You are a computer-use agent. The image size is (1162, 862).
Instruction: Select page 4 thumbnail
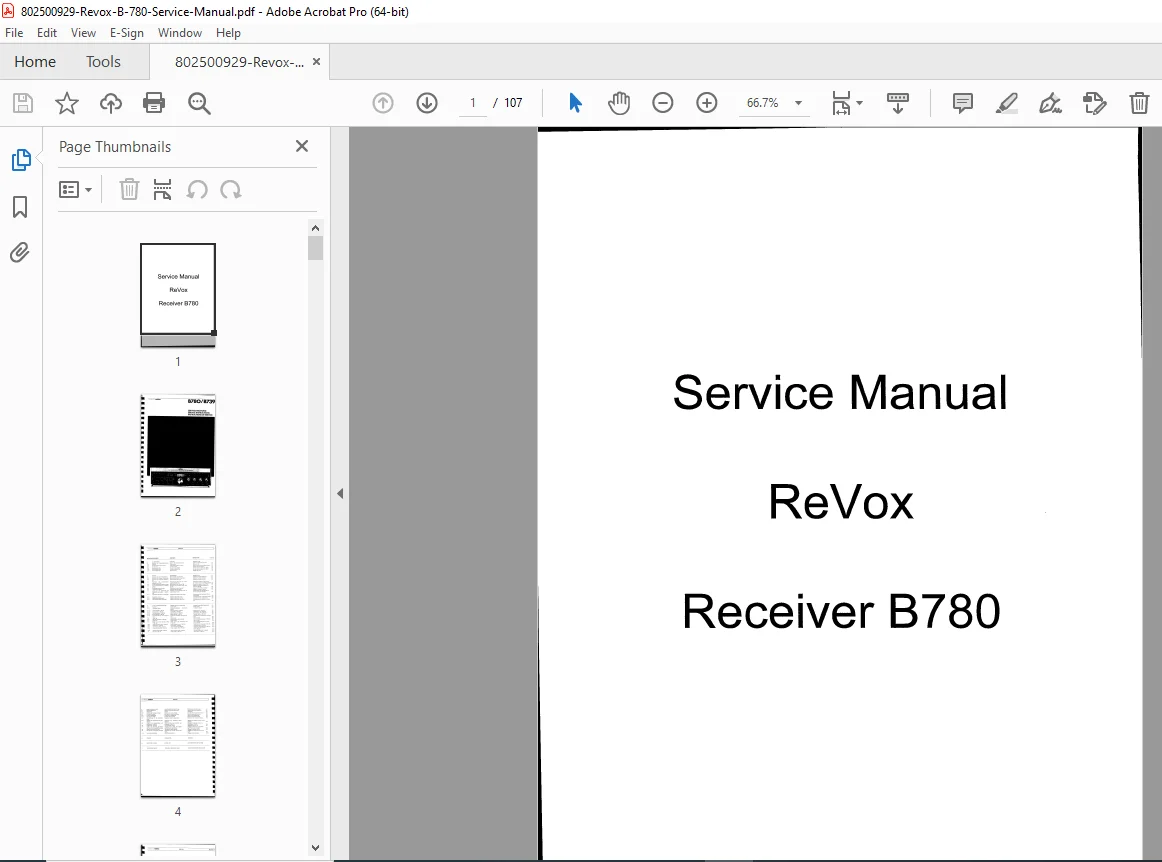(178, 746)
